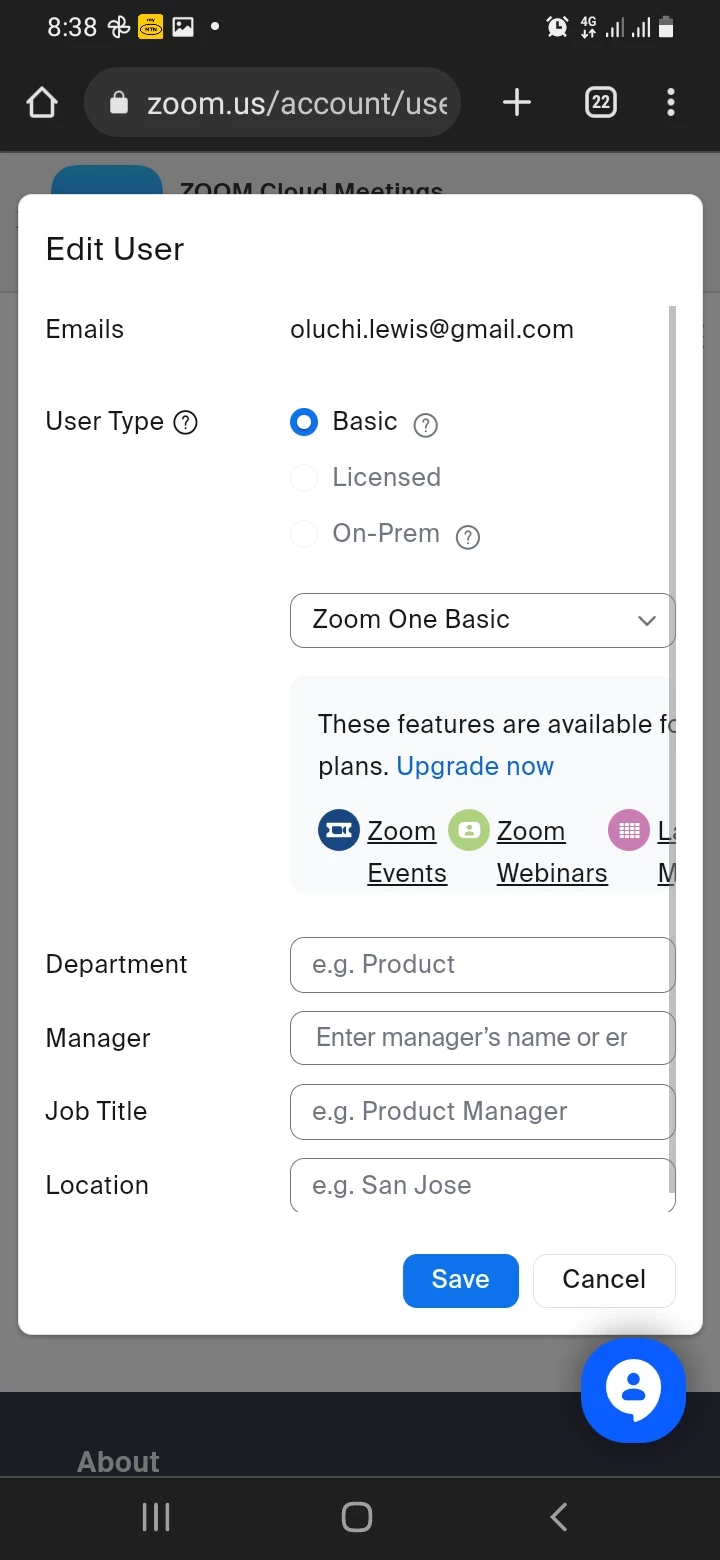Viewport: 720px width, 1560px height.
Task: Select the On-Prem user type
Action: tap(304, 534)
